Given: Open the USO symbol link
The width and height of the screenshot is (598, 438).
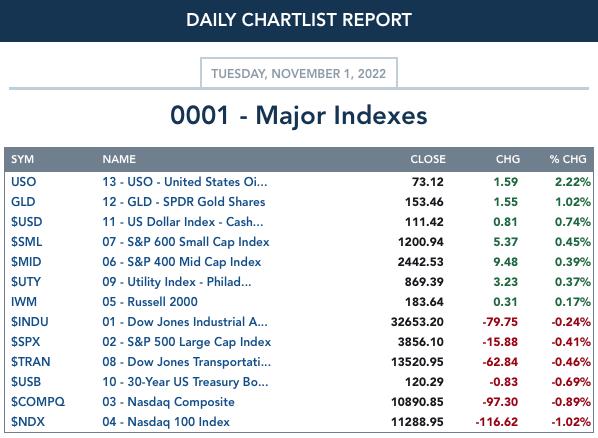Looking at the screenshot, I should point(24,182).
